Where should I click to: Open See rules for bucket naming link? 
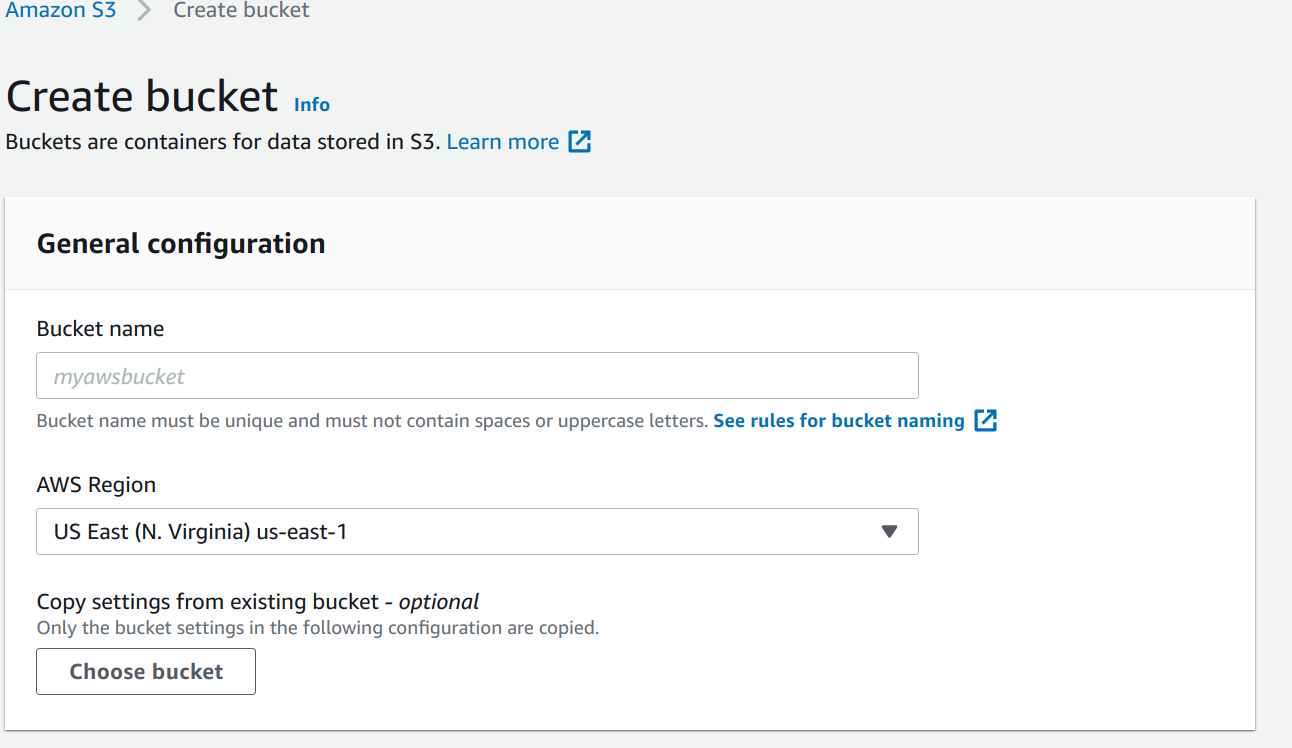(838, 421)
